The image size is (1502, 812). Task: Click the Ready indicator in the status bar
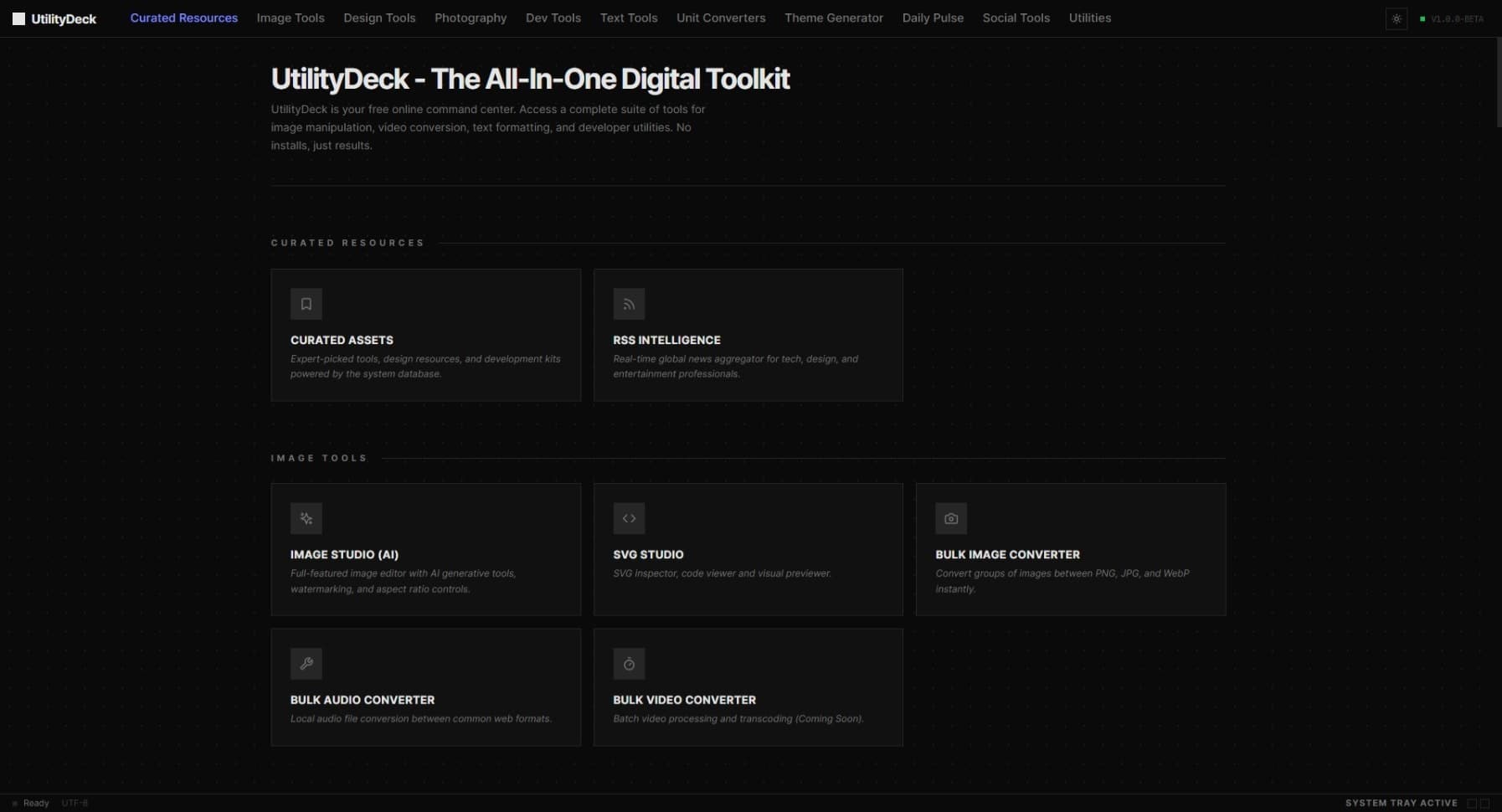(x=35, y=803)
